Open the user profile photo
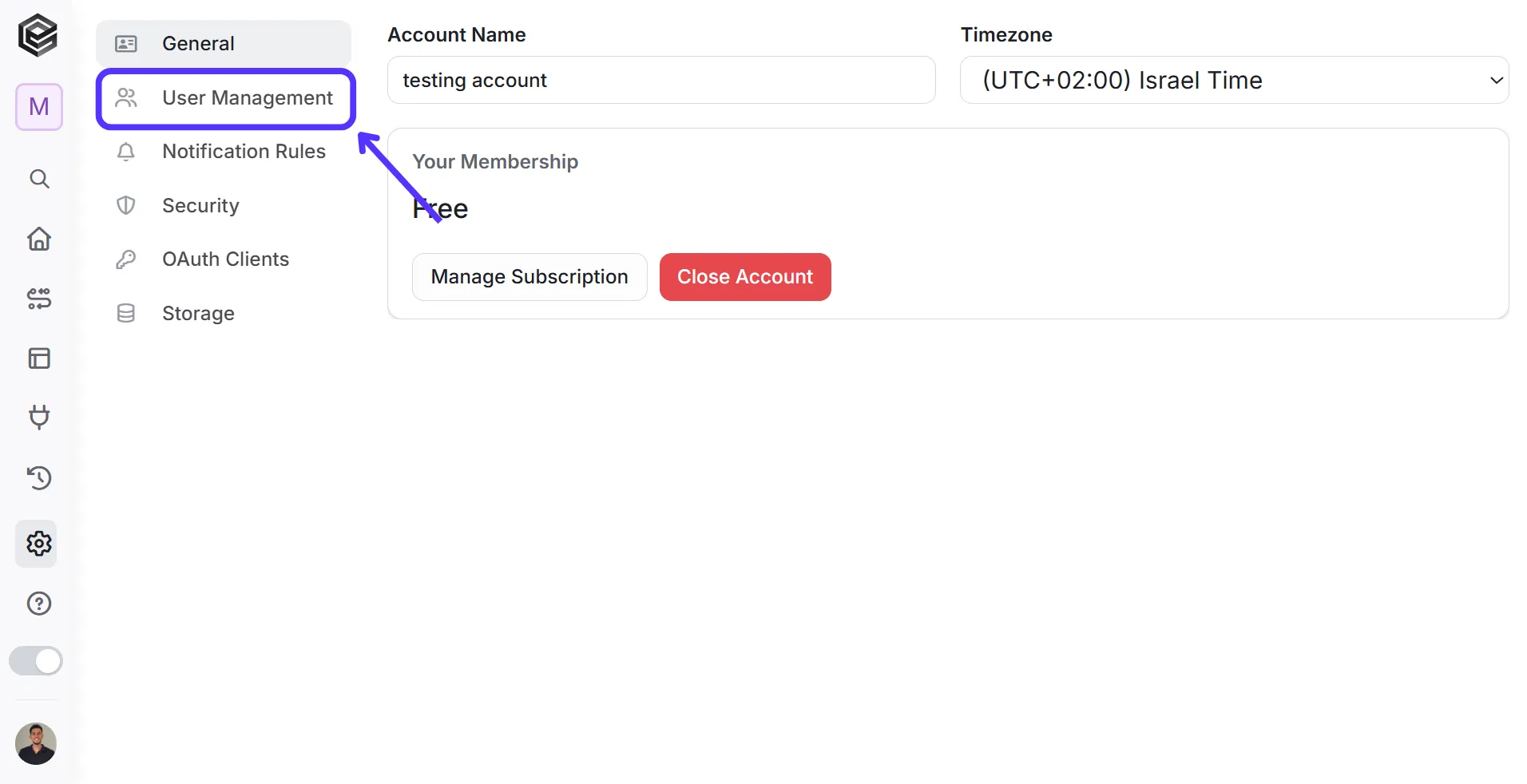1527x784 pixels. tap(36, 744)
